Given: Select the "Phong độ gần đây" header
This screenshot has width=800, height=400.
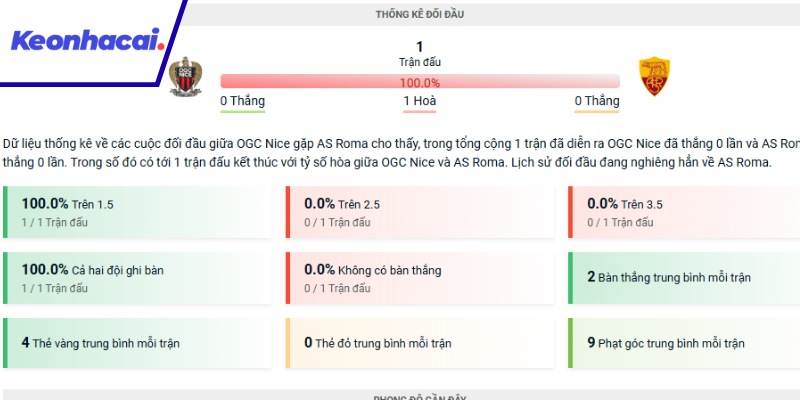Looking at the screenshot, I should tap(419, 397).
